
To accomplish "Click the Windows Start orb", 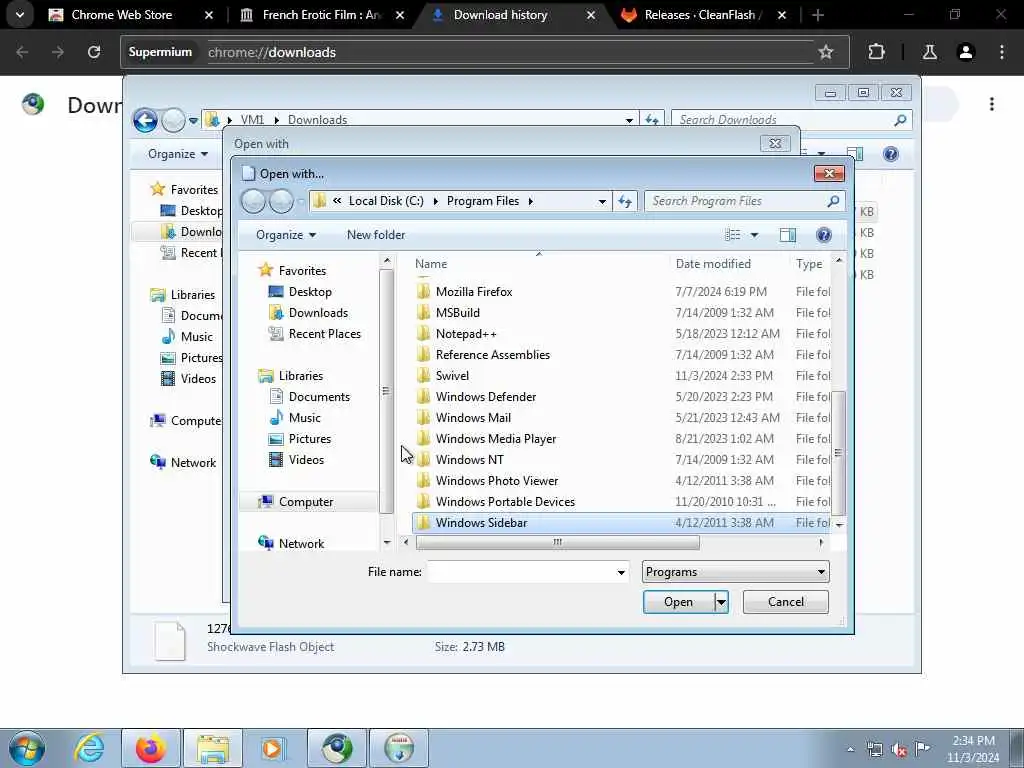I will coord(27,748).
